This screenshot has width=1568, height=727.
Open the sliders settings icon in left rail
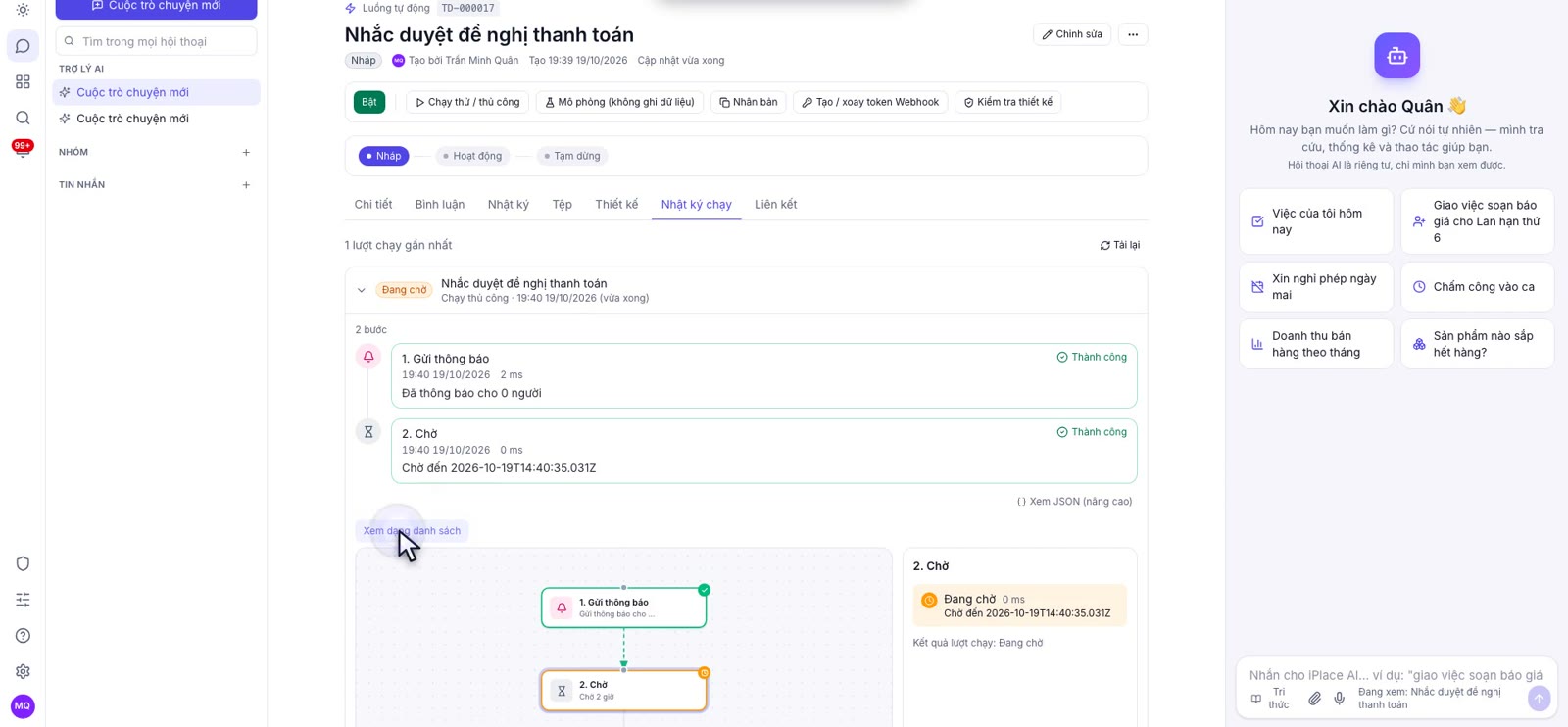(x=23, y=600)
